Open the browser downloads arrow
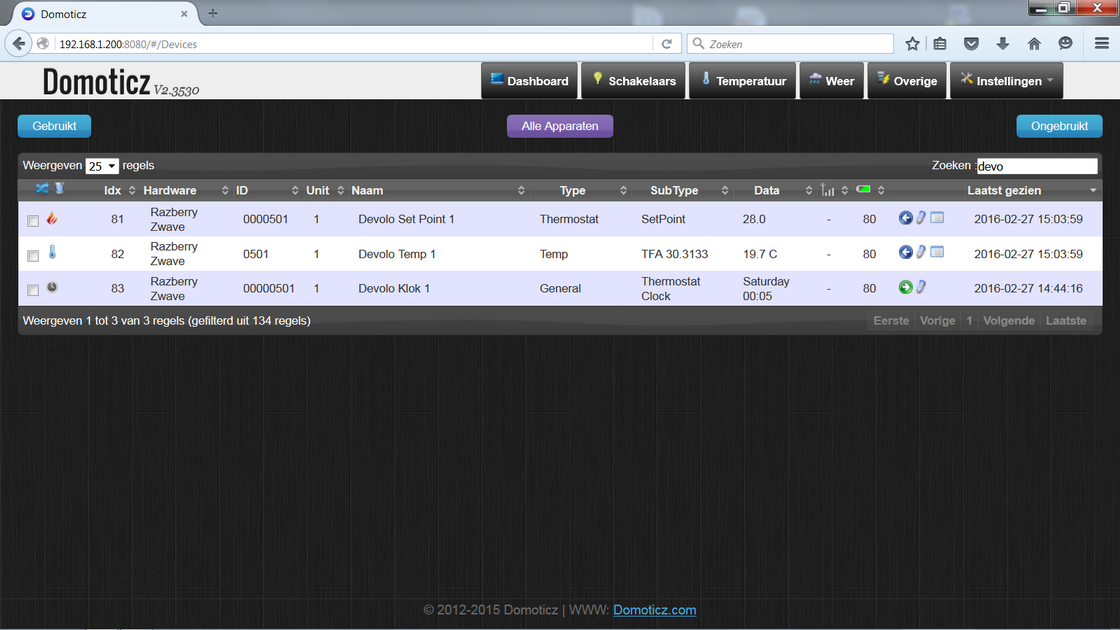1120x630 pixels. 1003,44
